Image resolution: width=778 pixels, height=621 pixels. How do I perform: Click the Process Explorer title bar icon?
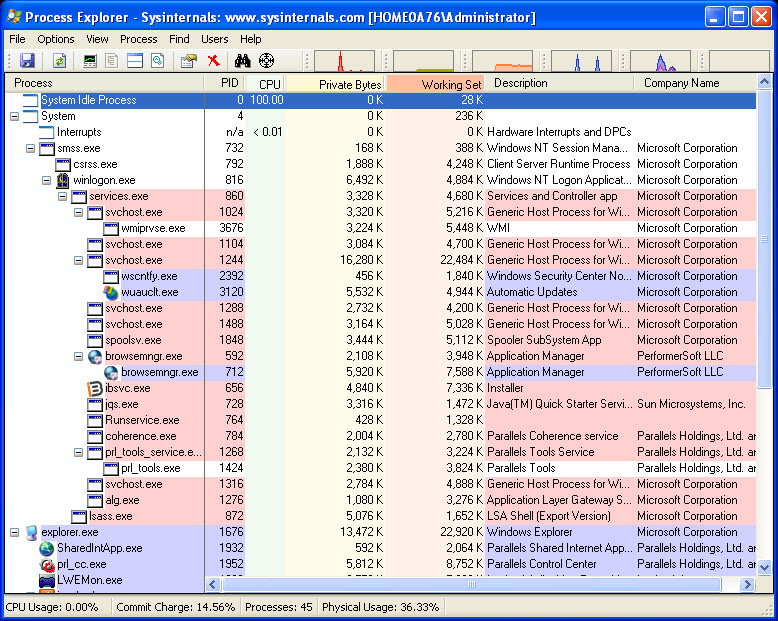click(14, 16)
